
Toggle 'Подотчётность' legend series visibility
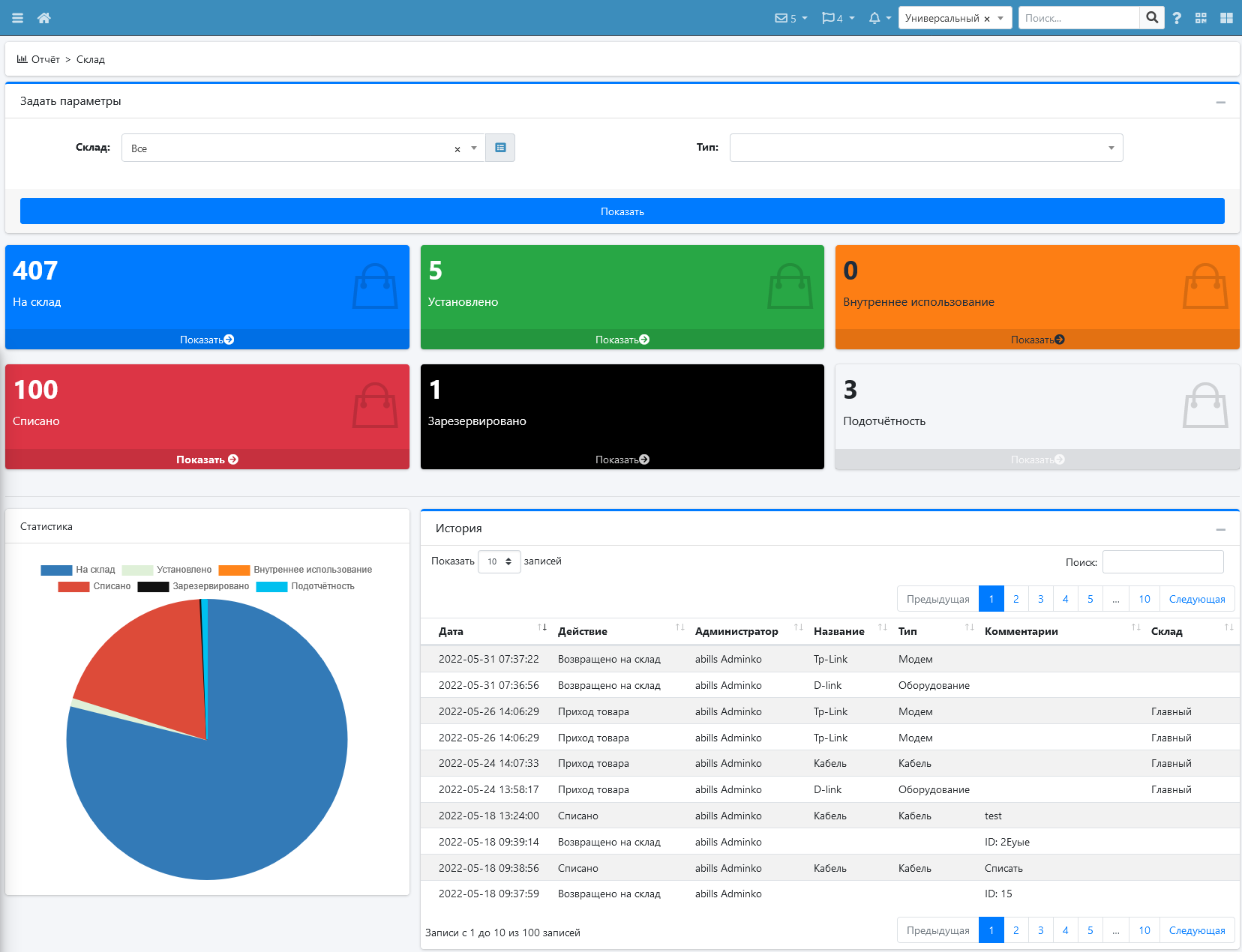click(306, 586)
